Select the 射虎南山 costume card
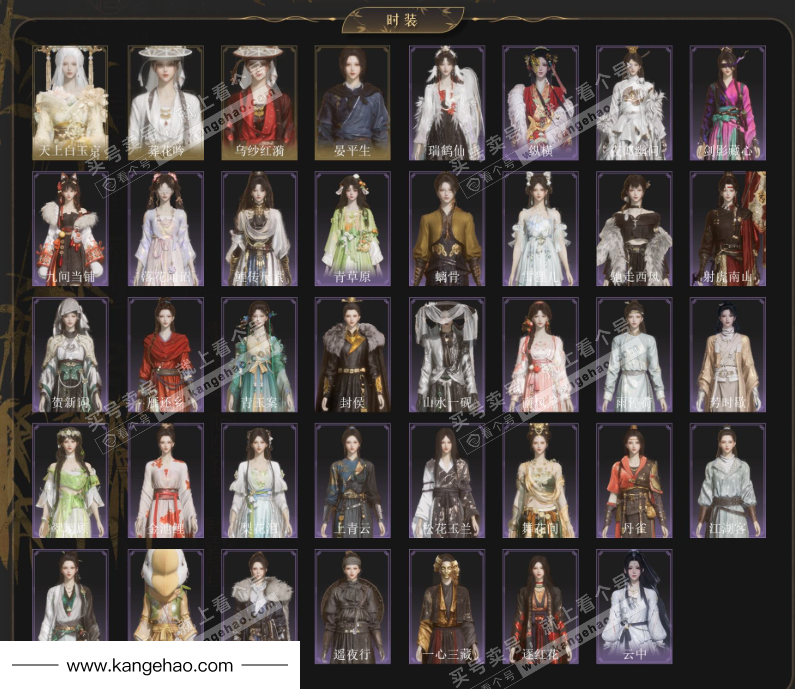Image resolution: width=795 pixels, height=689 pixels. coord(728,229)
